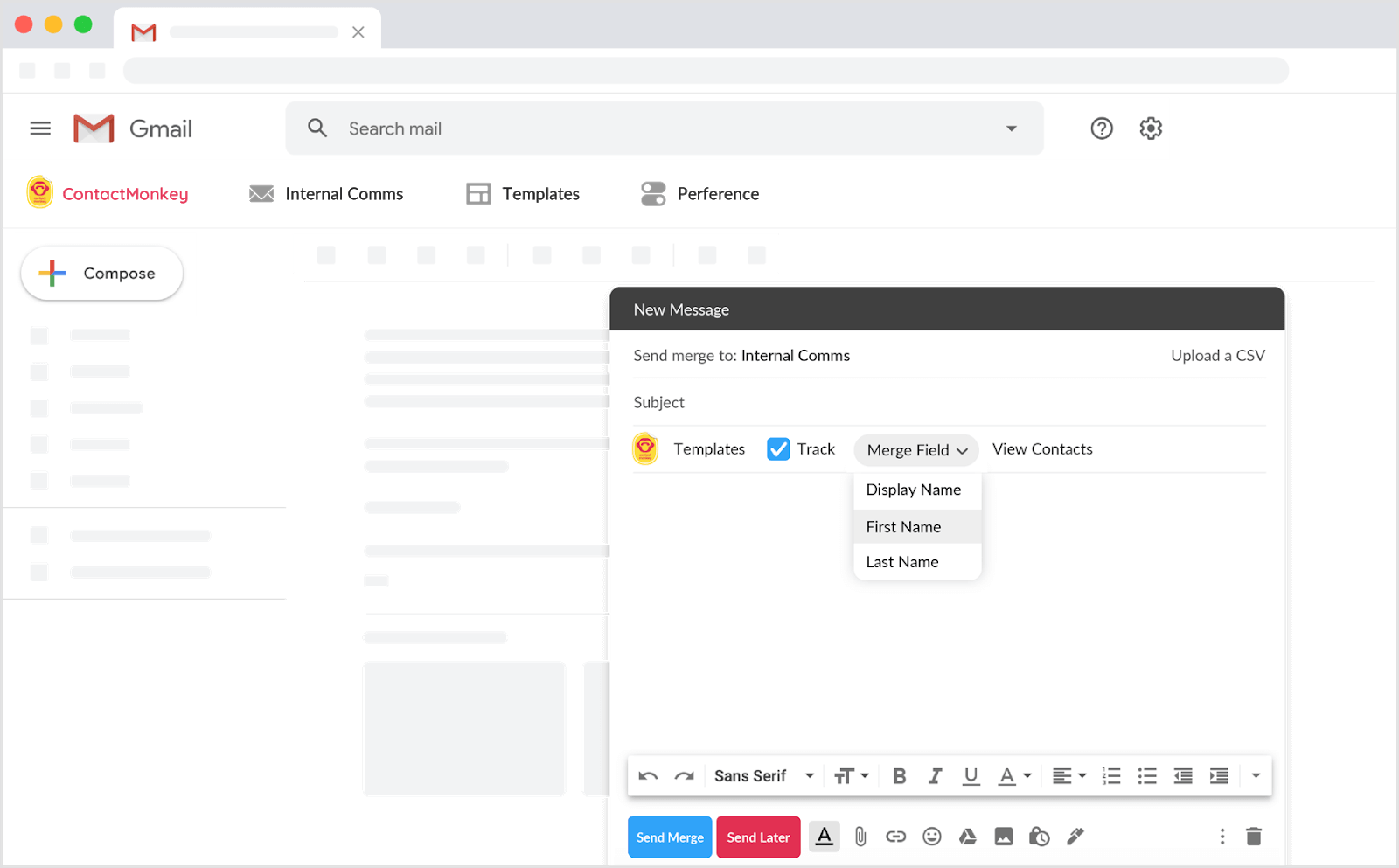Image resolution: width=1399 pixels, height=868 pixels.
Task: Click View Contacts link
Action: 1042,449
